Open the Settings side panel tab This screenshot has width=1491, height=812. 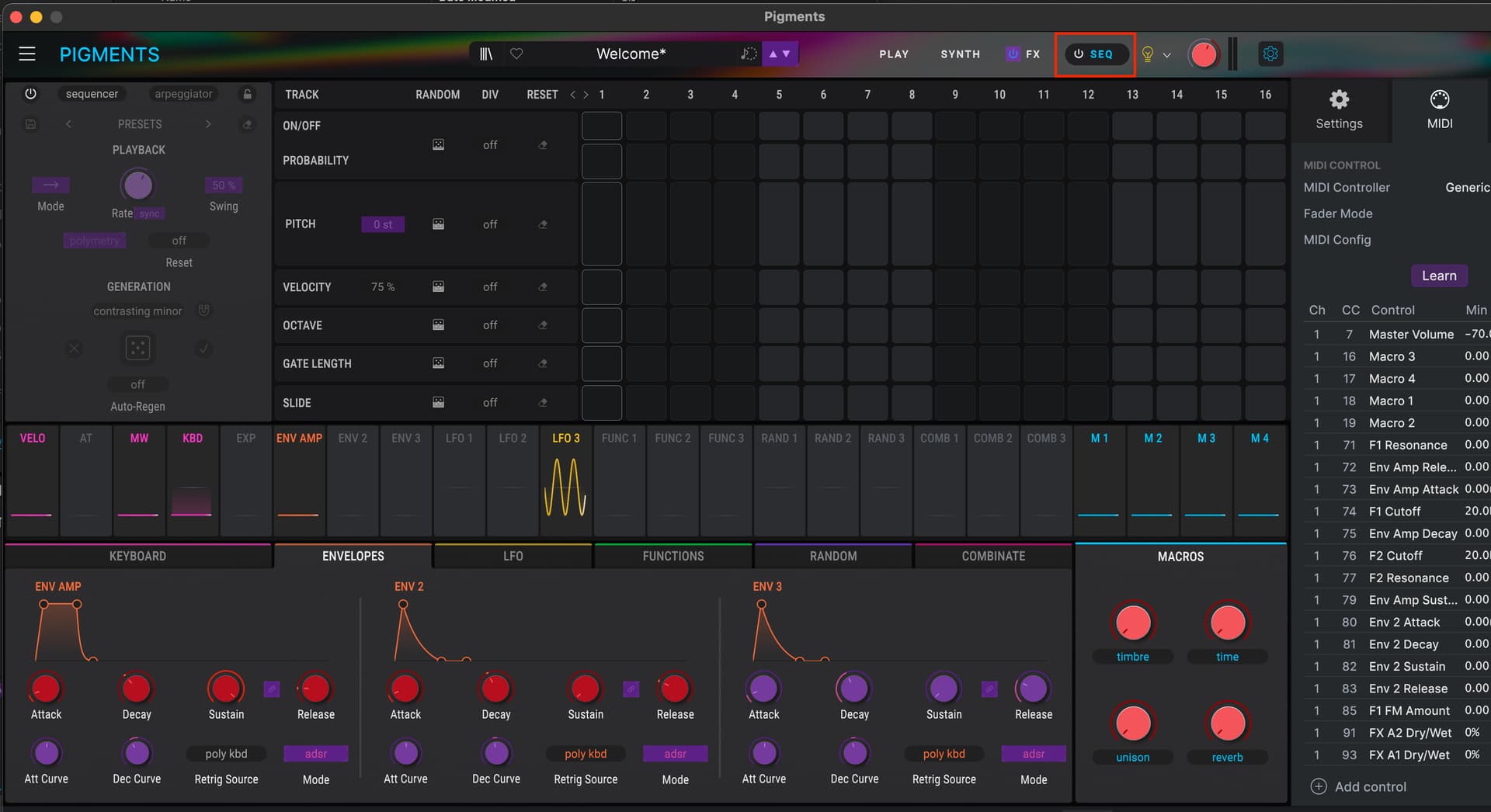1339,109
